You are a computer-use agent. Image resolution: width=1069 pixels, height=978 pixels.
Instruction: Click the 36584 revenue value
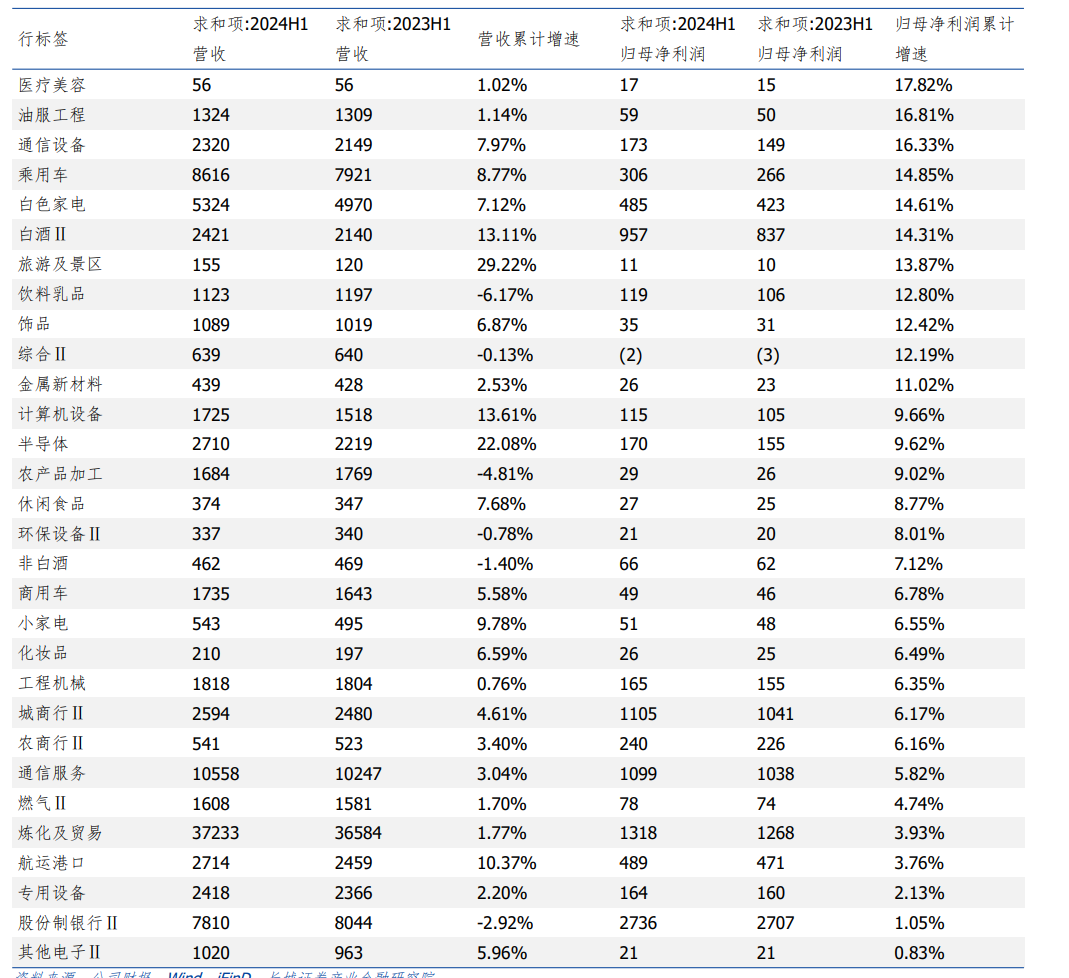(x=358, y=833)
